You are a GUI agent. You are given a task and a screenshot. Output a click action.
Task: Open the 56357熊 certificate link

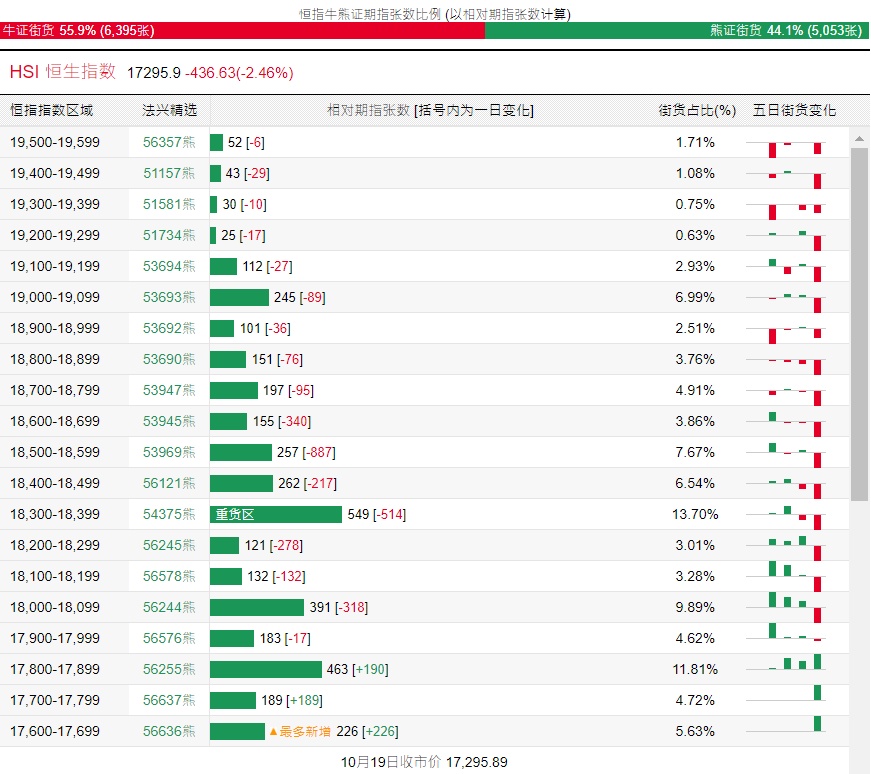coord(169,142)
